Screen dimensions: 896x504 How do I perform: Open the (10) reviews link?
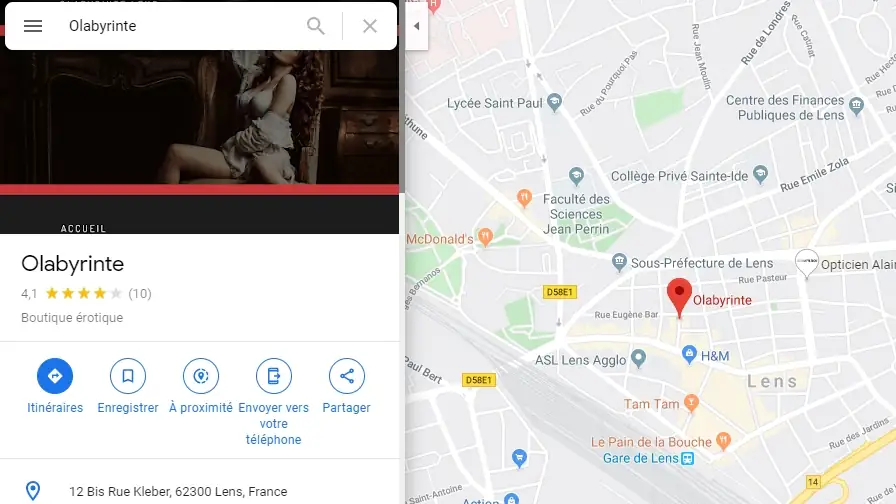[140, 294]
